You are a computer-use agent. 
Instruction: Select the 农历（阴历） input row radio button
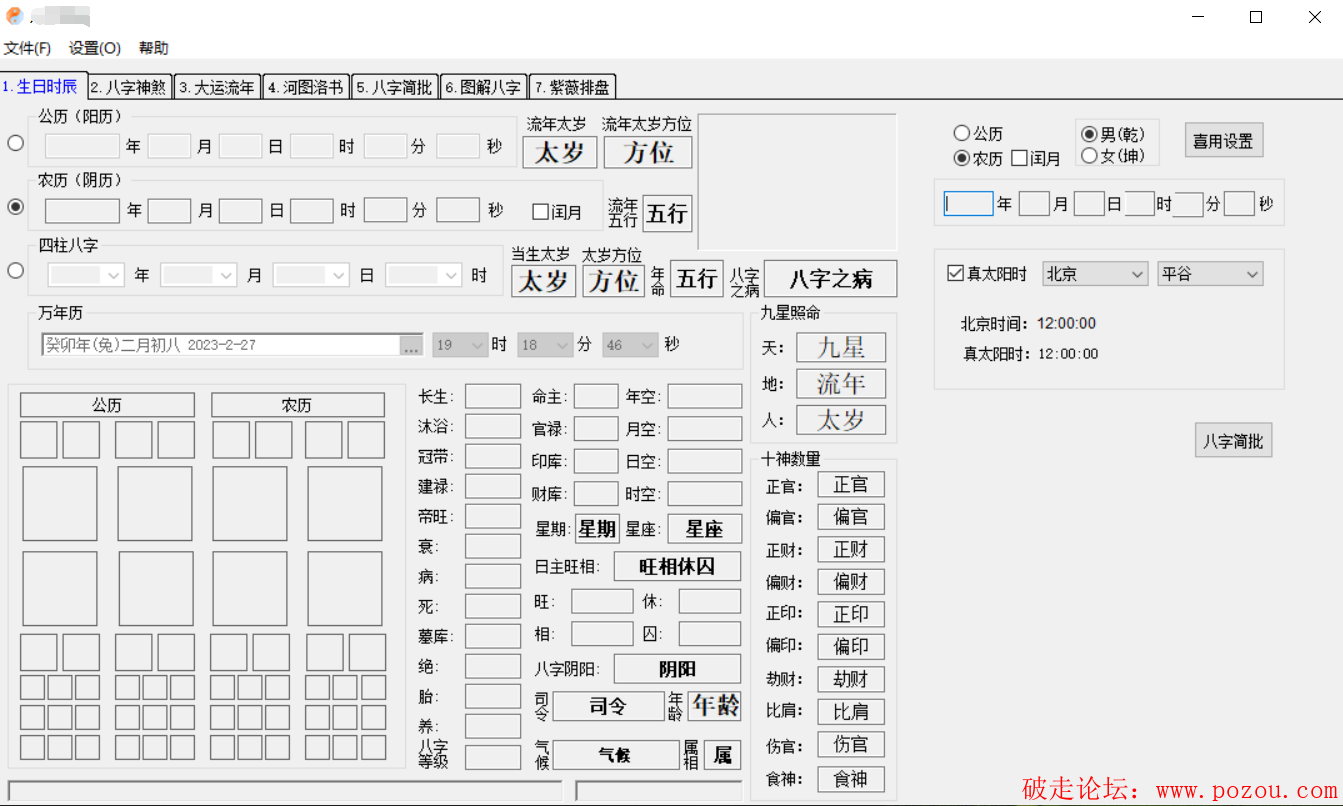point(16,207)
